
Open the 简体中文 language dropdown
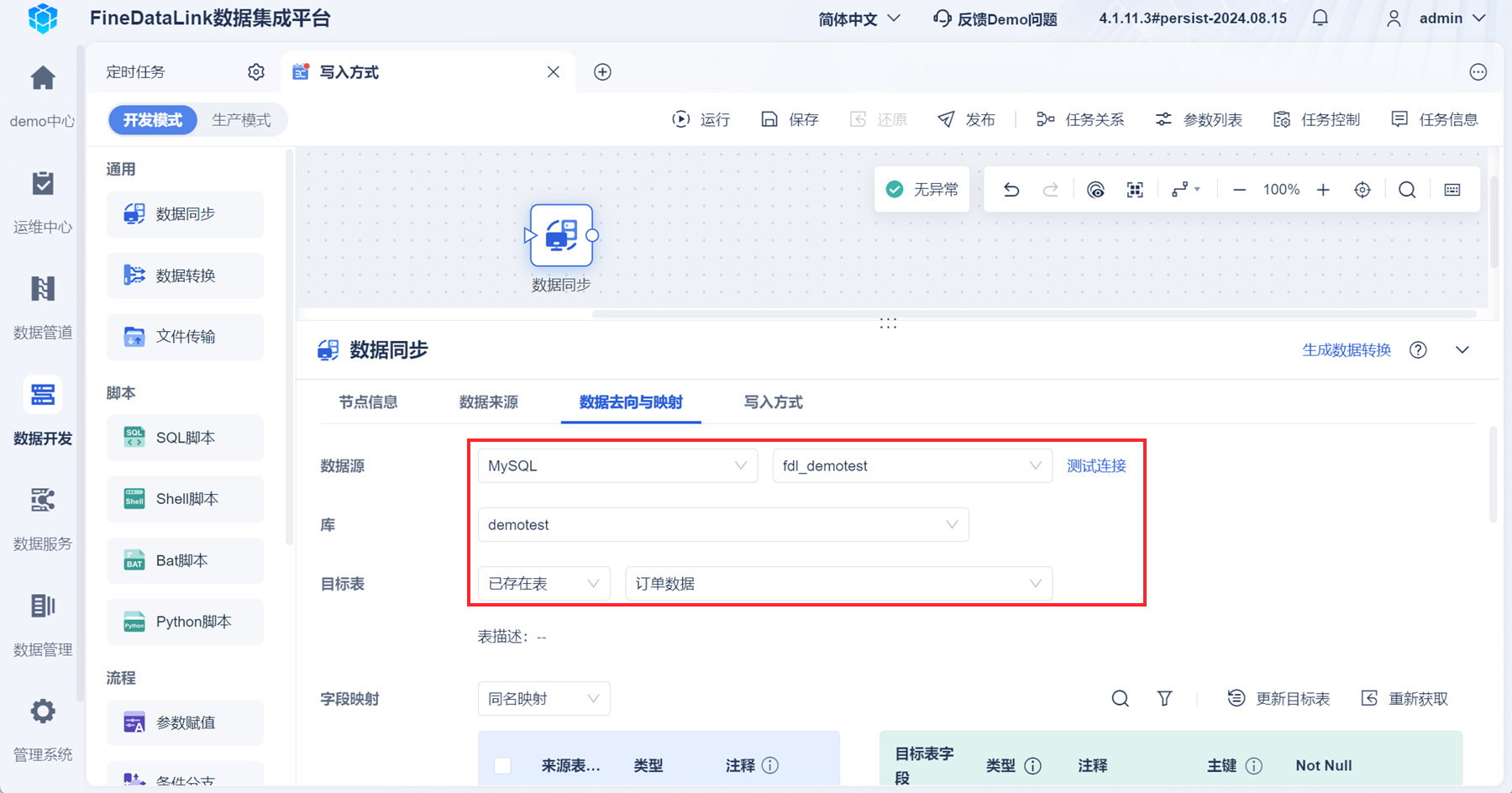point(859,18)
